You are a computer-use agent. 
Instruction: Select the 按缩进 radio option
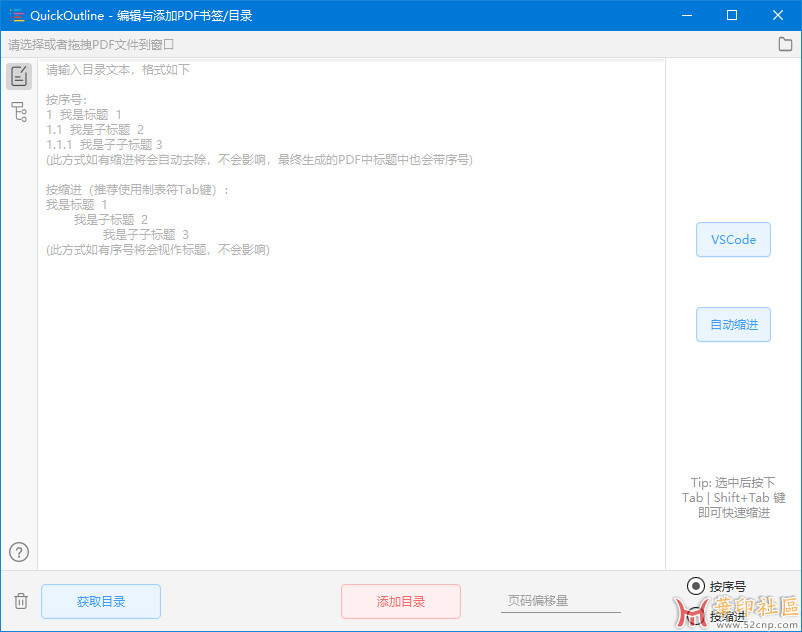[696, 616]
